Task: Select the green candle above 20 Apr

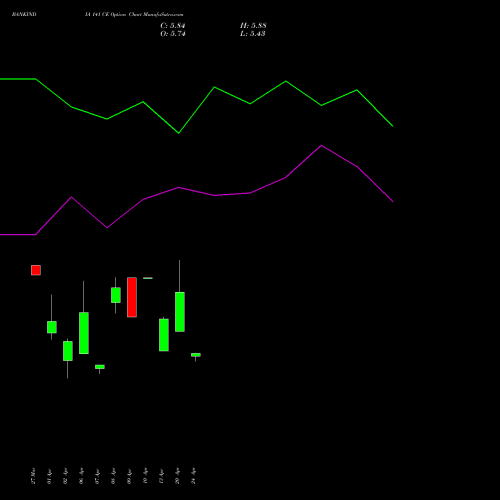Action: coord(180,312)
